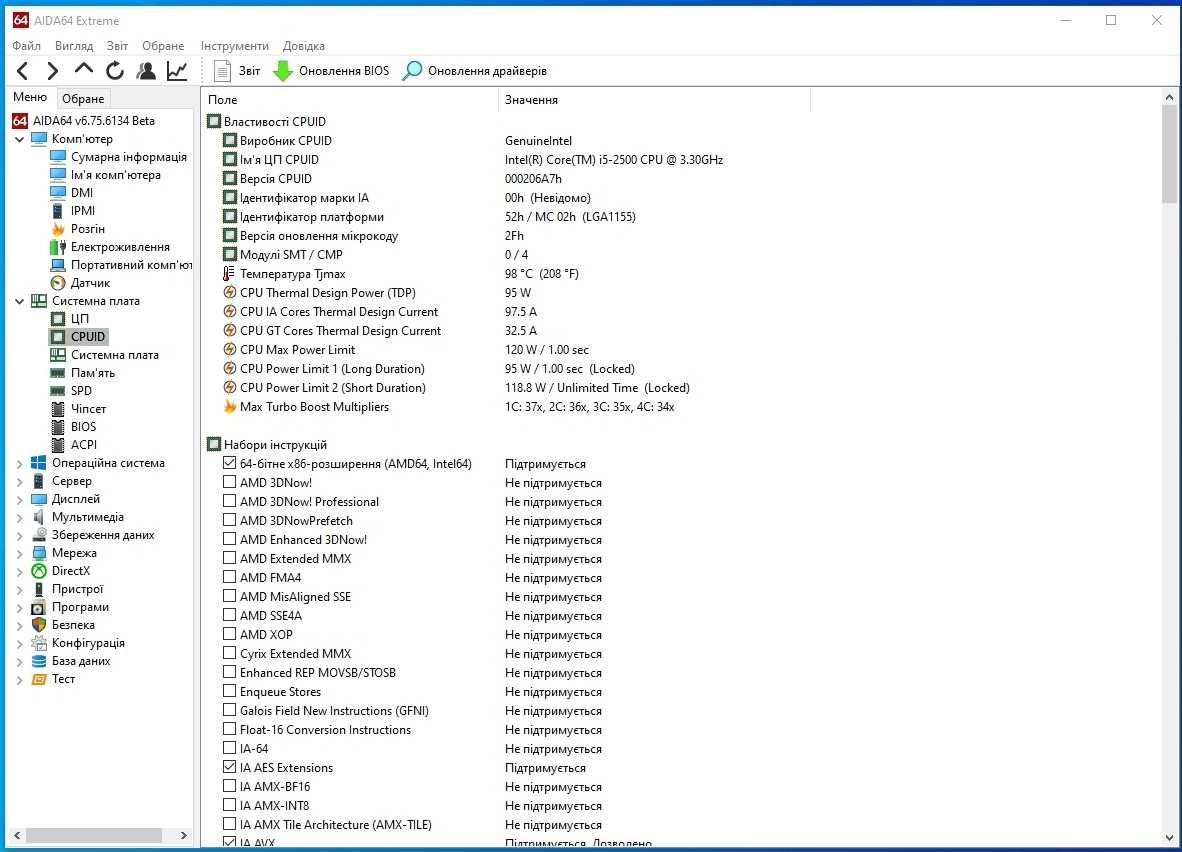The width and height of the screenshot is (1182, 852).
Task: Click the AIDA64 v6.75.6134 Beta root icon
Action: pos(20,121)
